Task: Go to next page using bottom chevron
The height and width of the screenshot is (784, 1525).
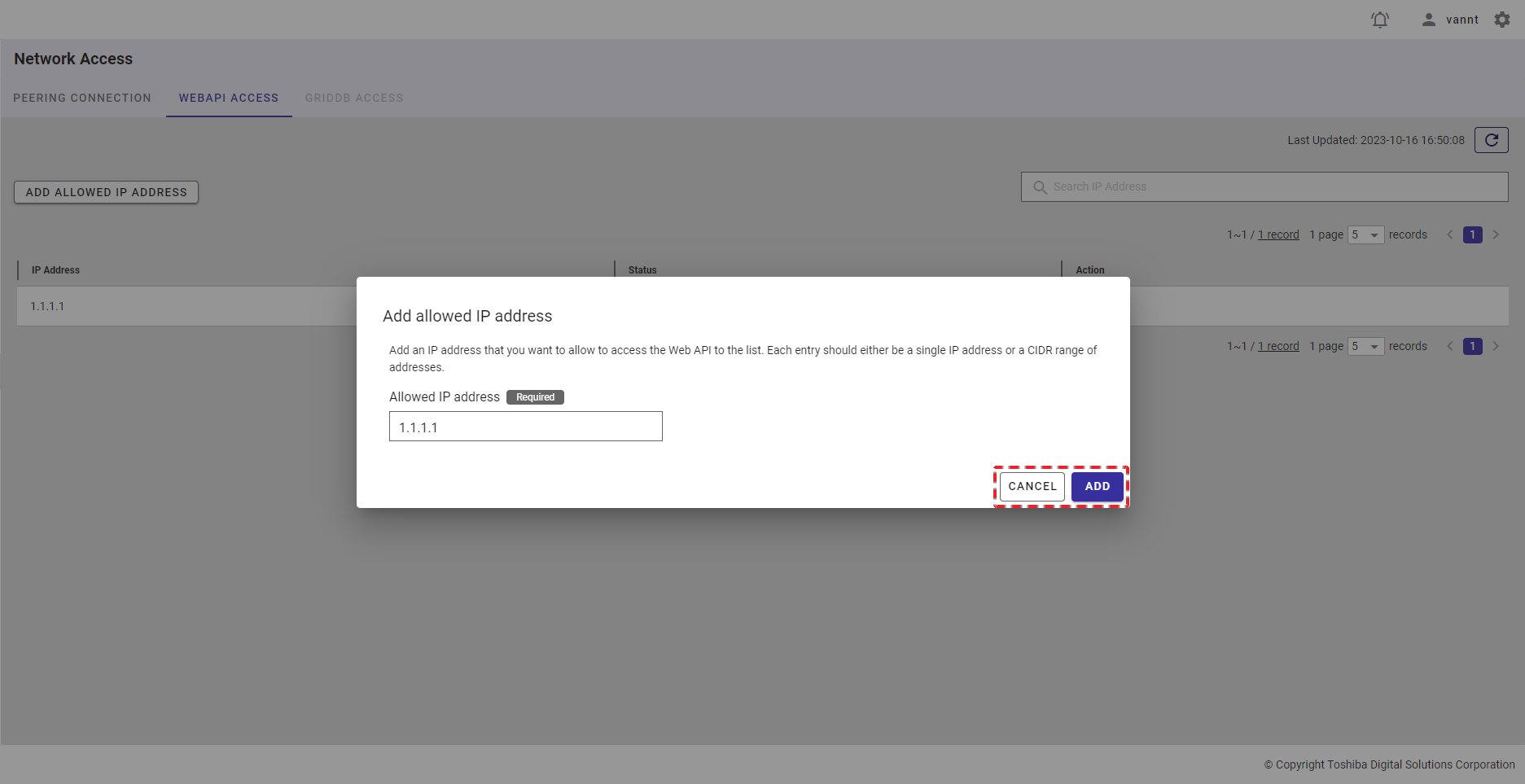Action: (1496, 346)
